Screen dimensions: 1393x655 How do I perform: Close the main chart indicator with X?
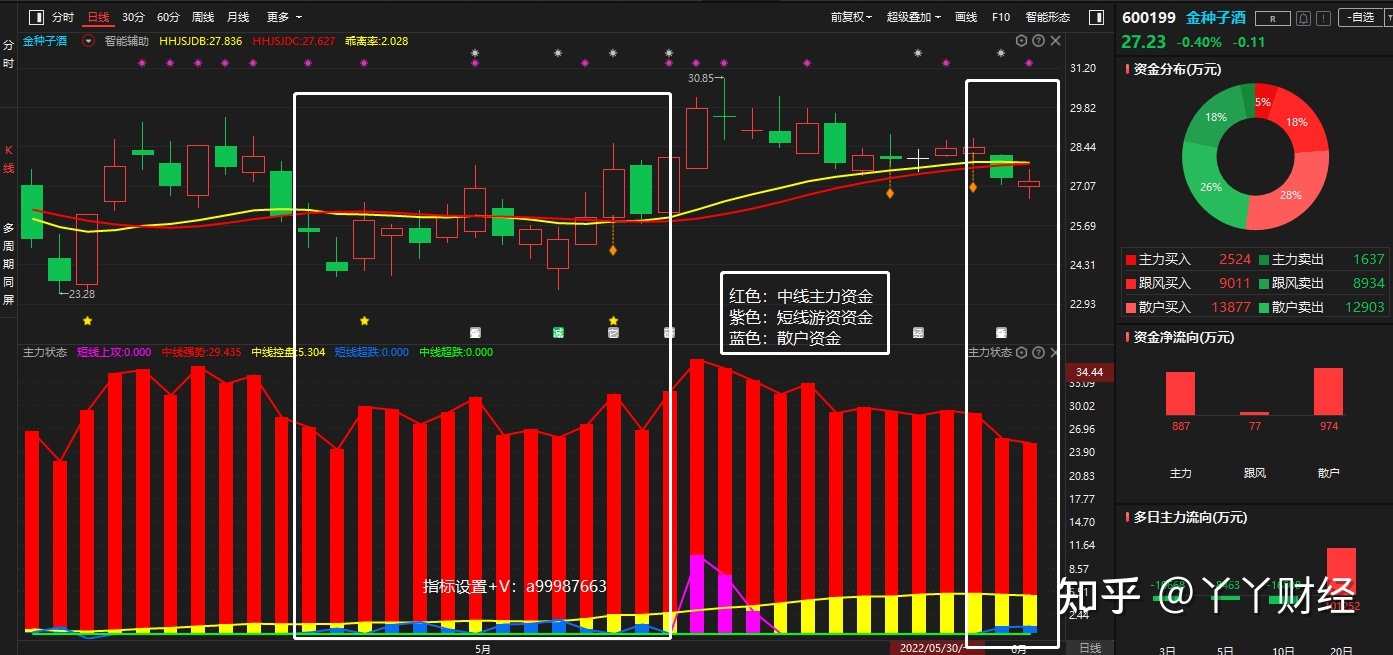pyautogui.click(x=1054, y=41)
